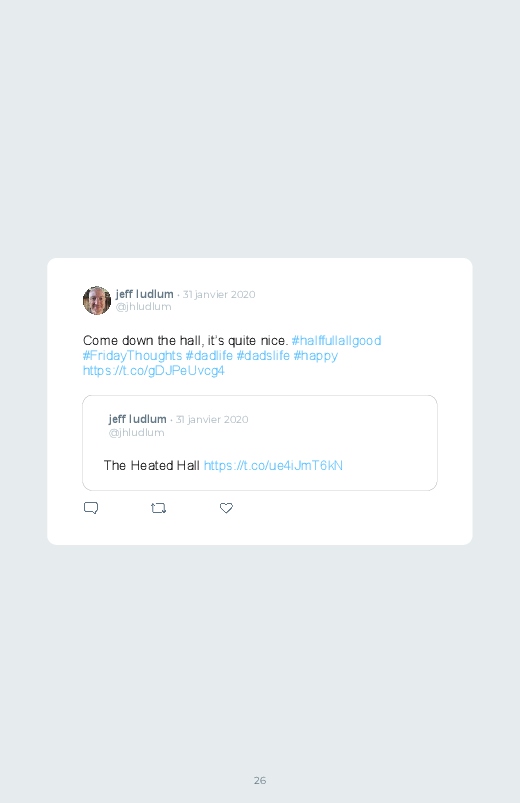This screenshot has height=803, width=520.
Task: Click the page number 26
Action: pyautogui.click(x=260, y=780)
